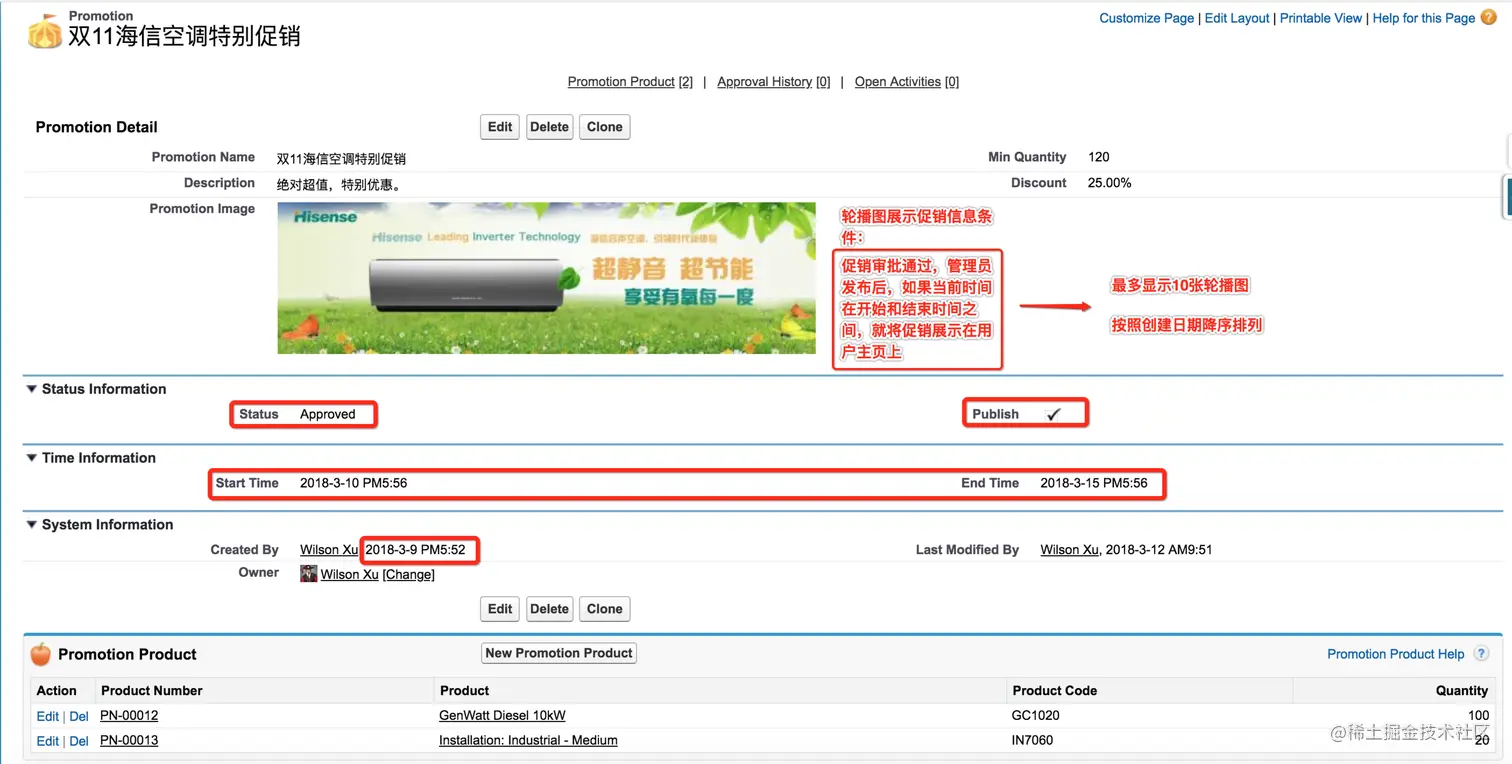Jump to Approval History [0] list

click(x=774, y=82)
